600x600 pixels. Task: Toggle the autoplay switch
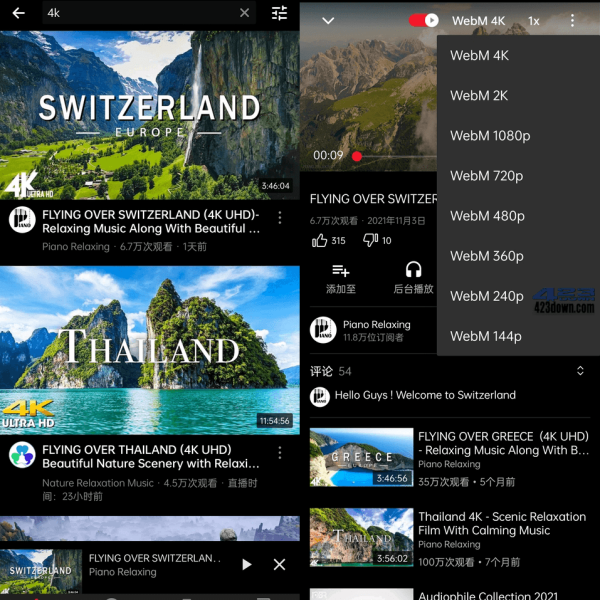(x=424, y=20)
